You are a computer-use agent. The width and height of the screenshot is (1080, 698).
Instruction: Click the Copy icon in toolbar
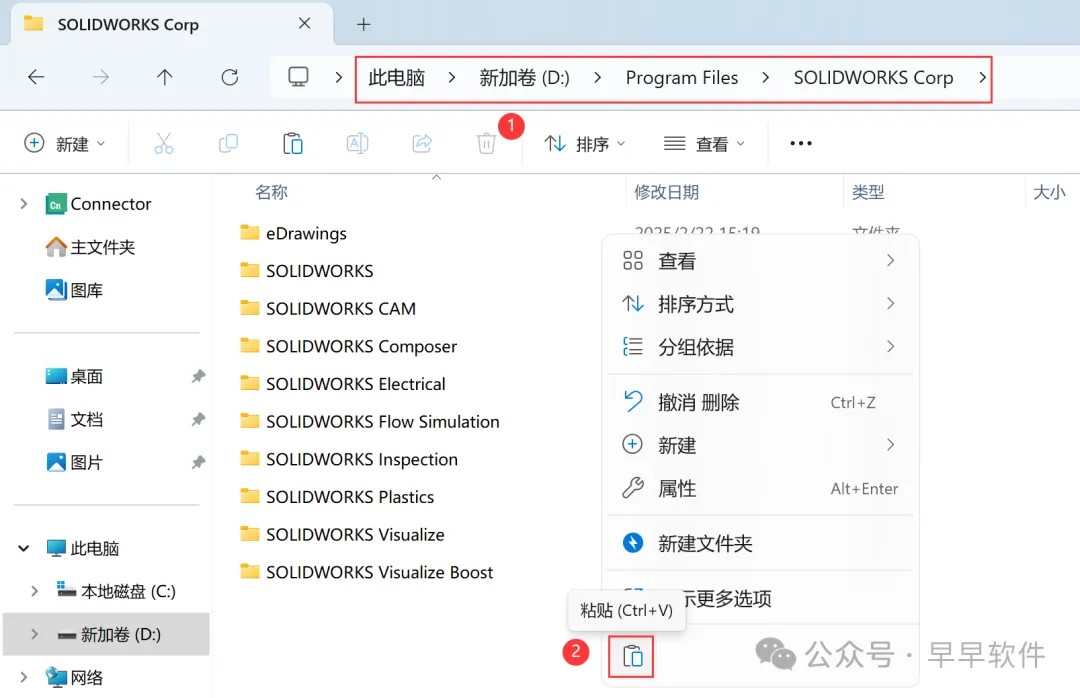(228, 143)
